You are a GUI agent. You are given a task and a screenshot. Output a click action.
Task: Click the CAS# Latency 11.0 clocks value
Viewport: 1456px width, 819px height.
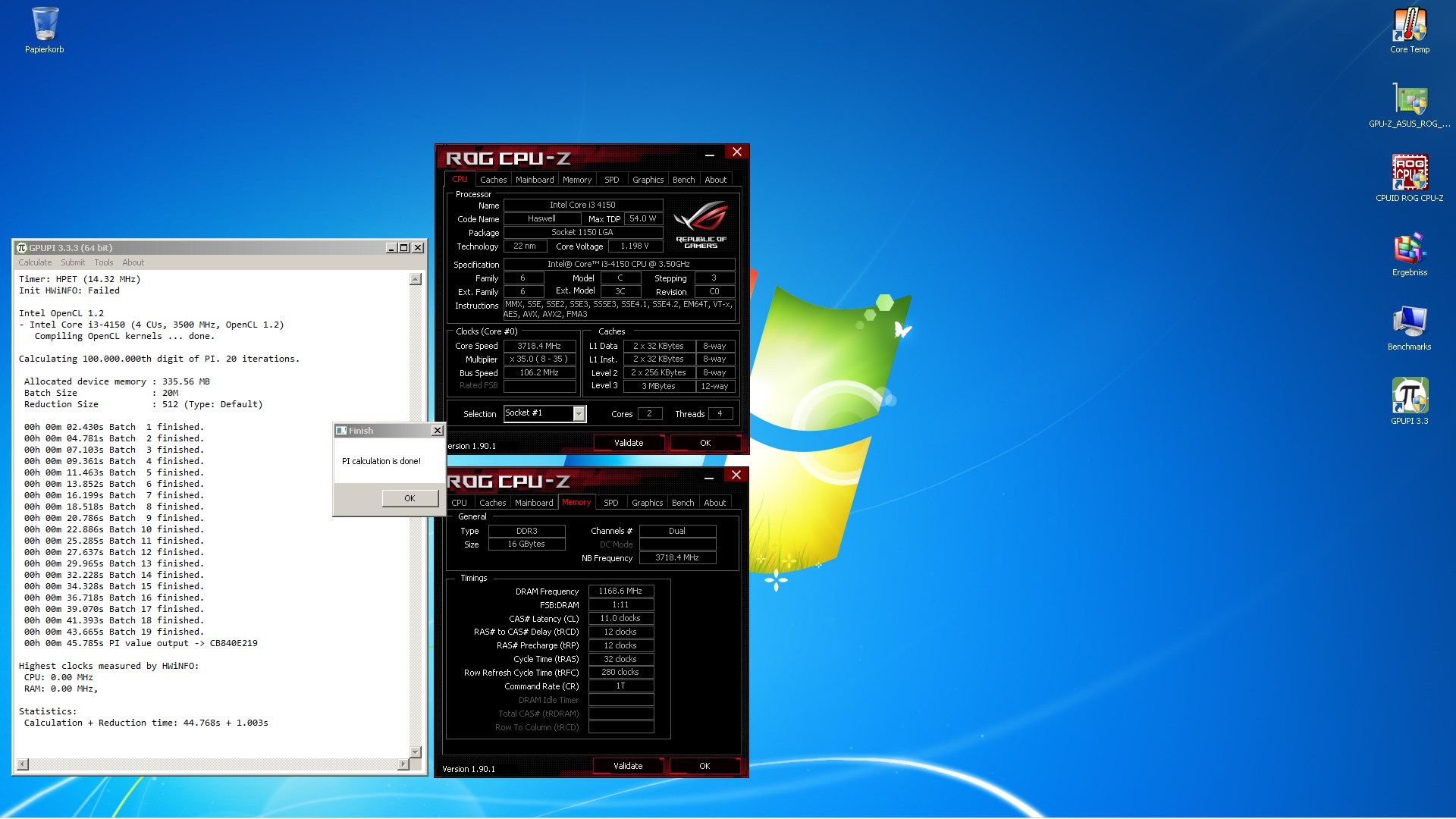(620, 619)
